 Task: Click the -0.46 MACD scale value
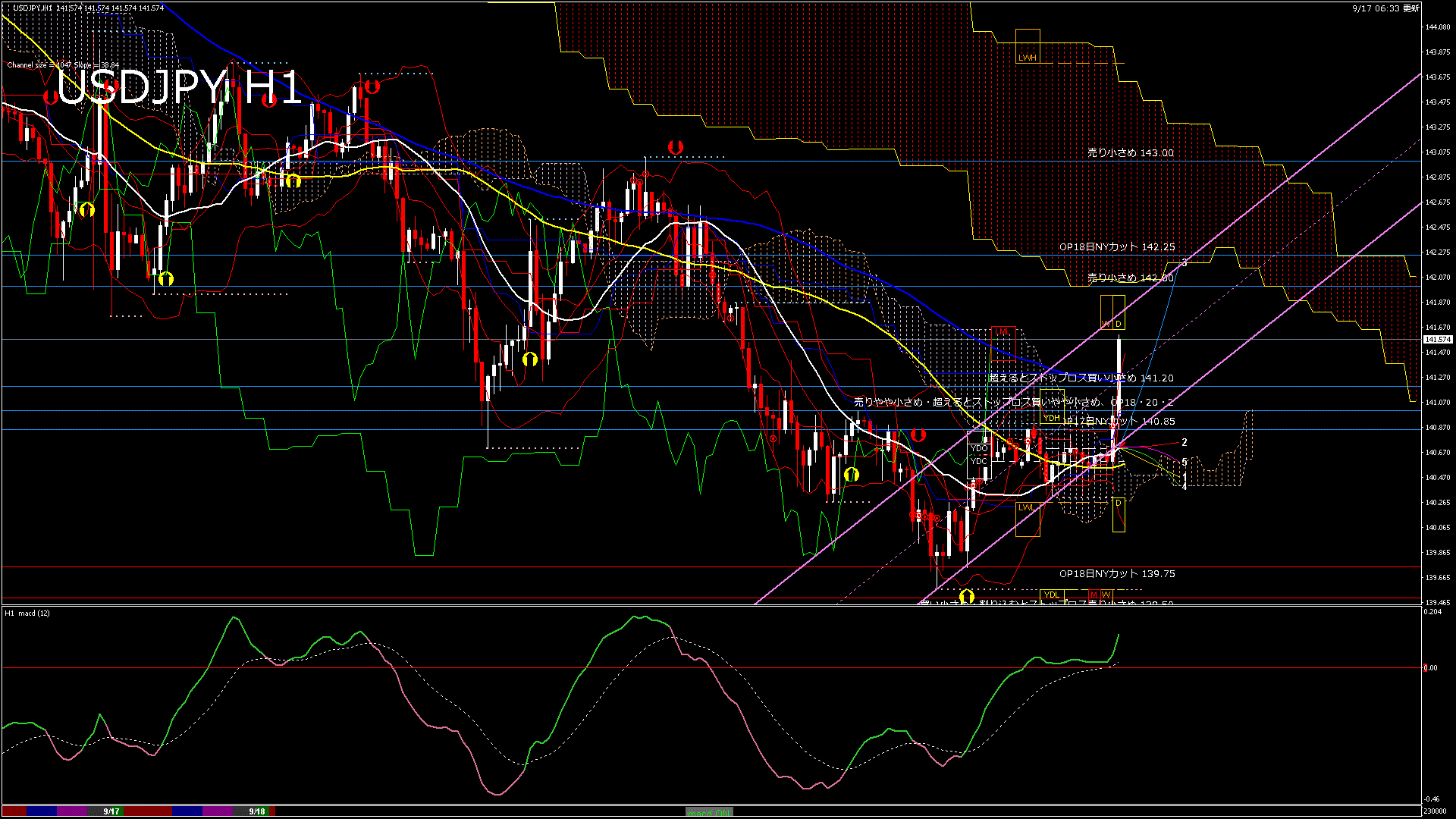coord(1431,799)
